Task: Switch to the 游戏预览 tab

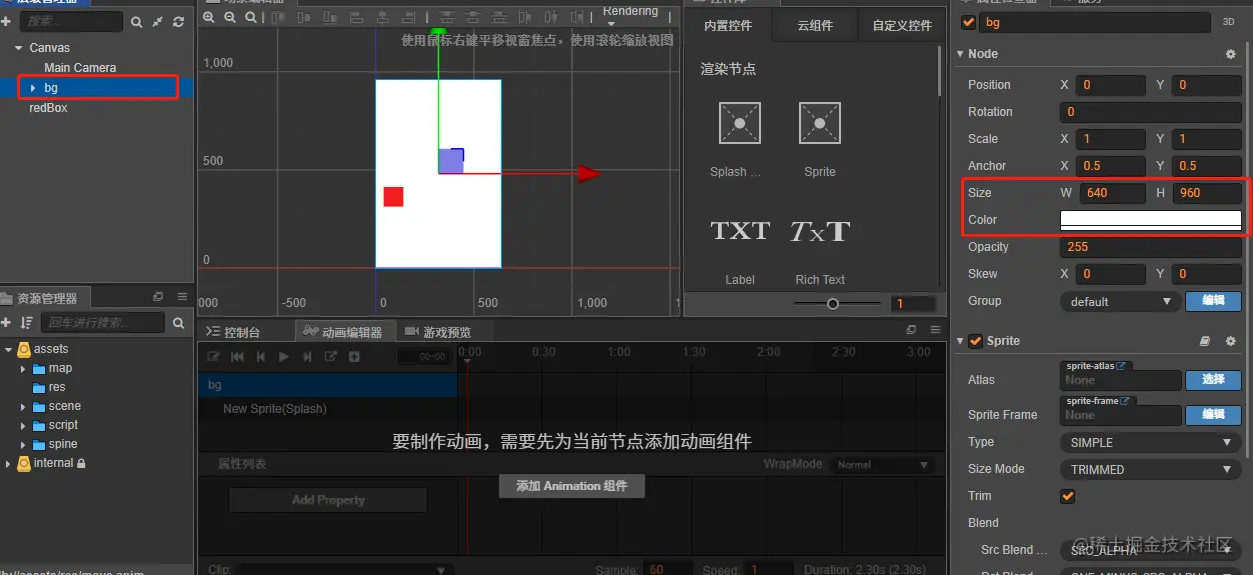Action: pos(438,332)
